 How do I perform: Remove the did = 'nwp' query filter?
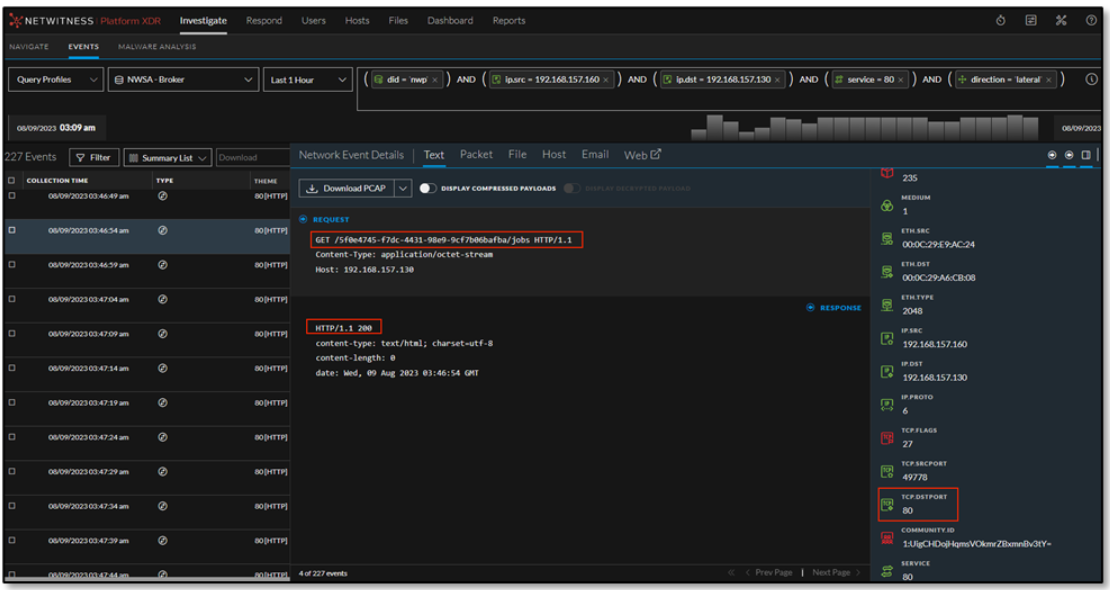tap(436, 80)
